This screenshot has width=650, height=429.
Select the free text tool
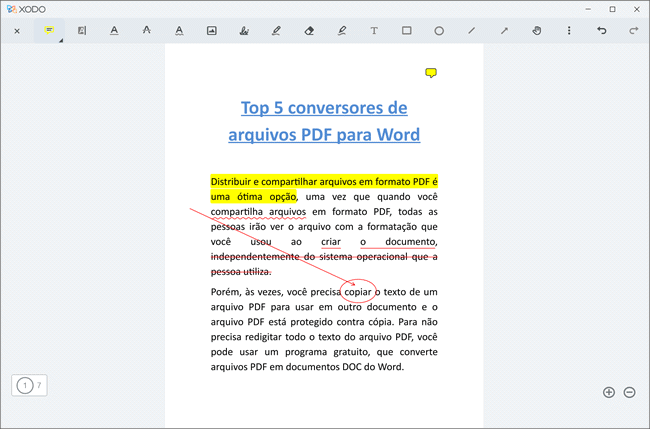point(374,31)
